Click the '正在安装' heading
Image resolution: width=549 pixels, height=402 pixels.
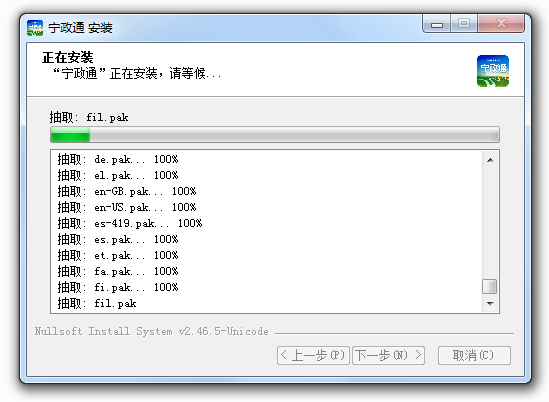68,57
